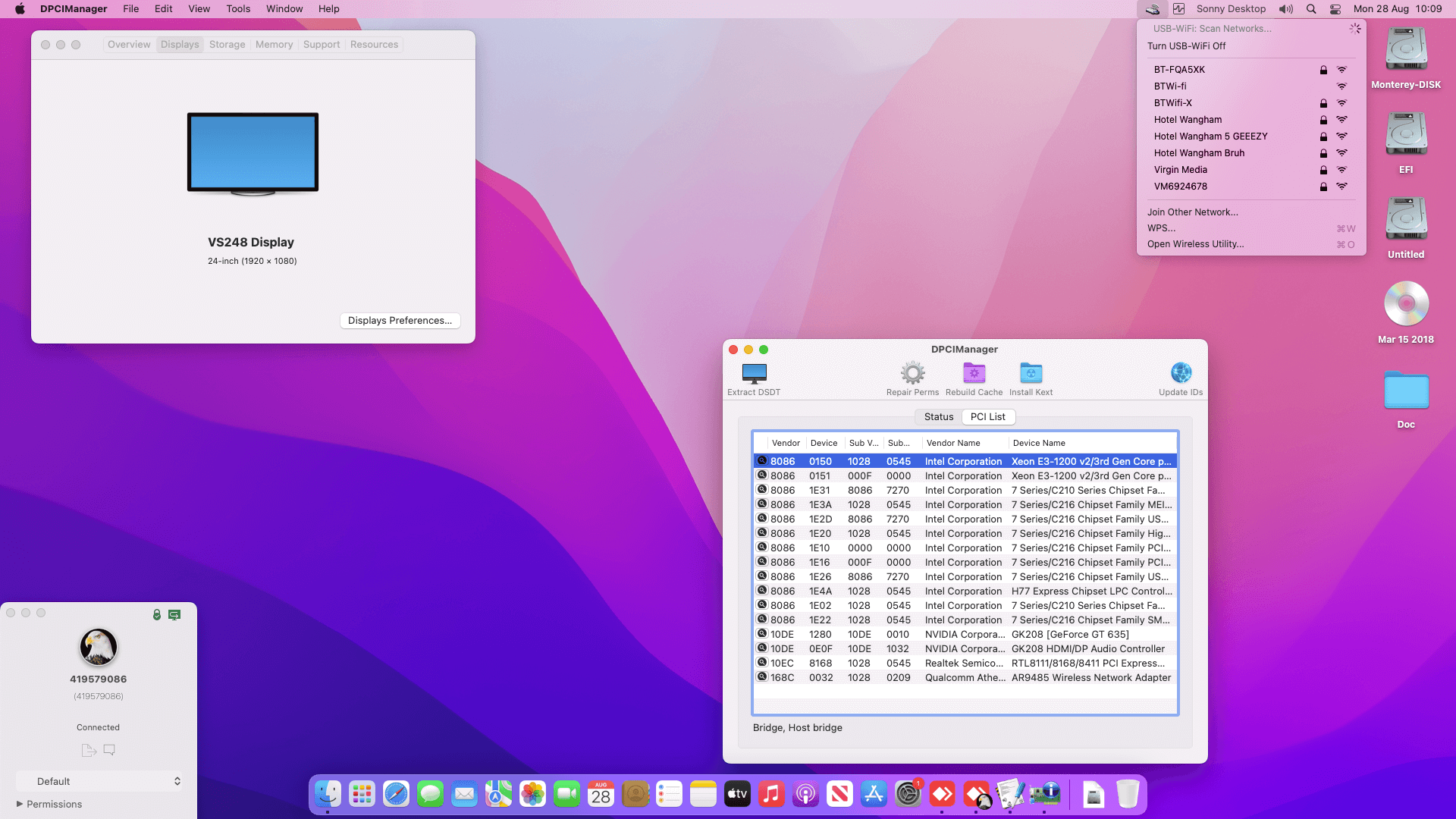Expand the Permissions disclosure triangle
This screenshot has width=1456, height=819.
click(x=20, y=804)
